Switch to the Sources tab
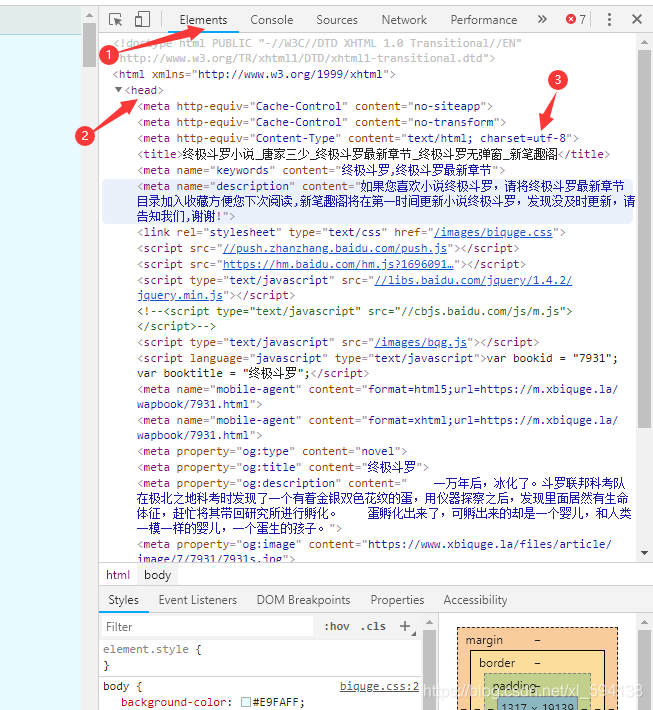653x710 pixels. 337,20
